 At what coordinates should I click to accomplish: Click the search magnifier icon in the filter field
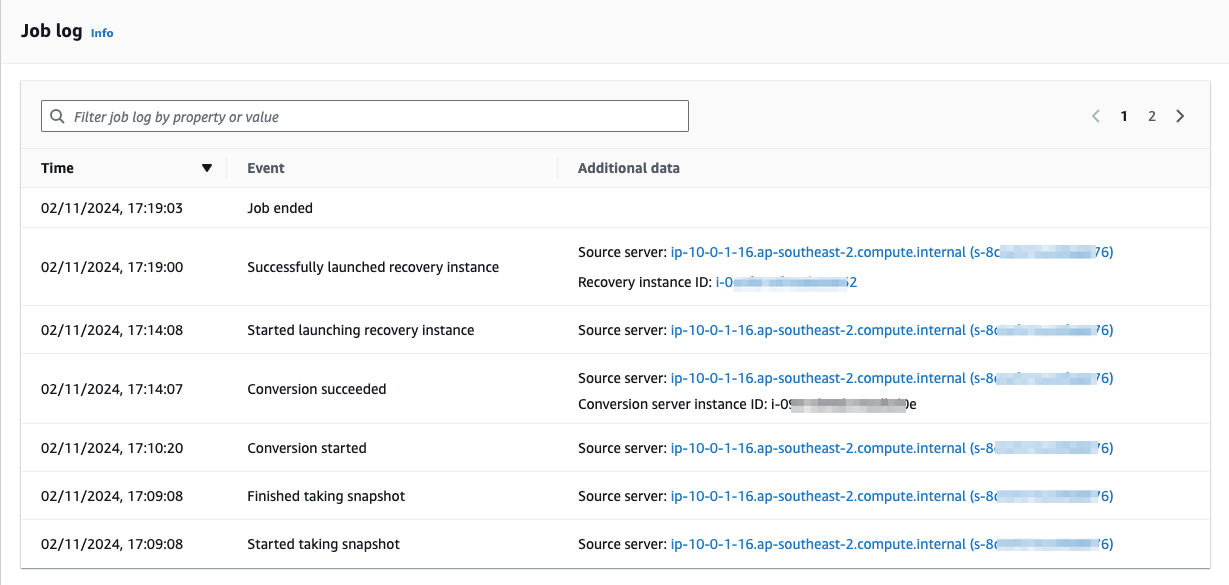point(57,116)
